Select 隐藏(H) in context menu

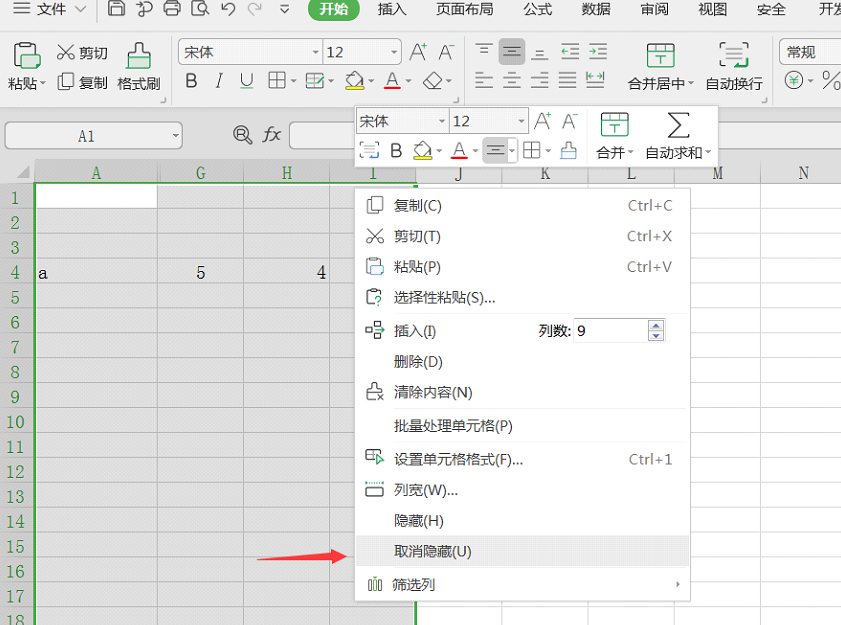522,521
